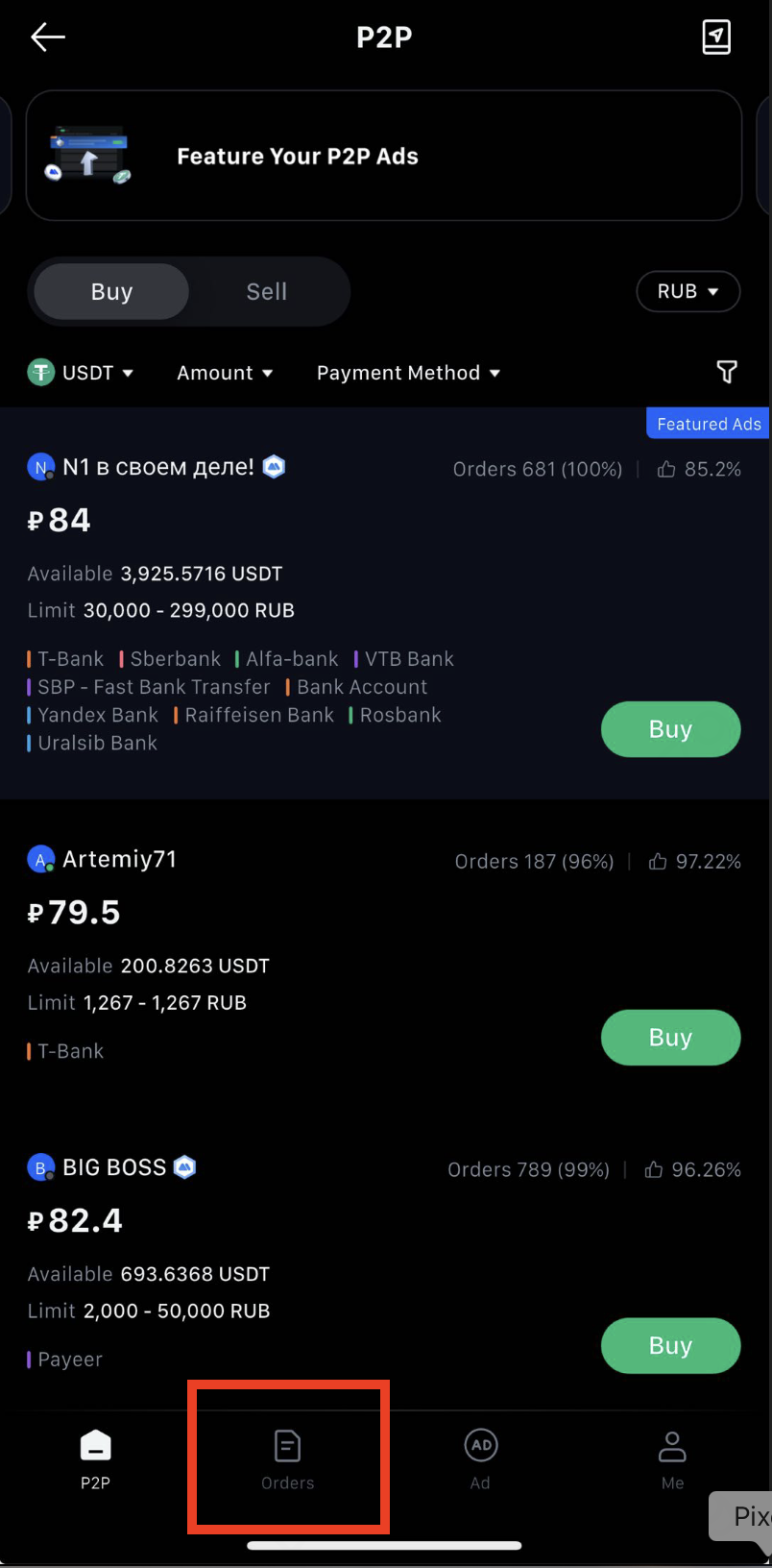Select the Buy toggle option
Image resolution: width=772 pixels, height=1568 pixels.
coord(111,292)
